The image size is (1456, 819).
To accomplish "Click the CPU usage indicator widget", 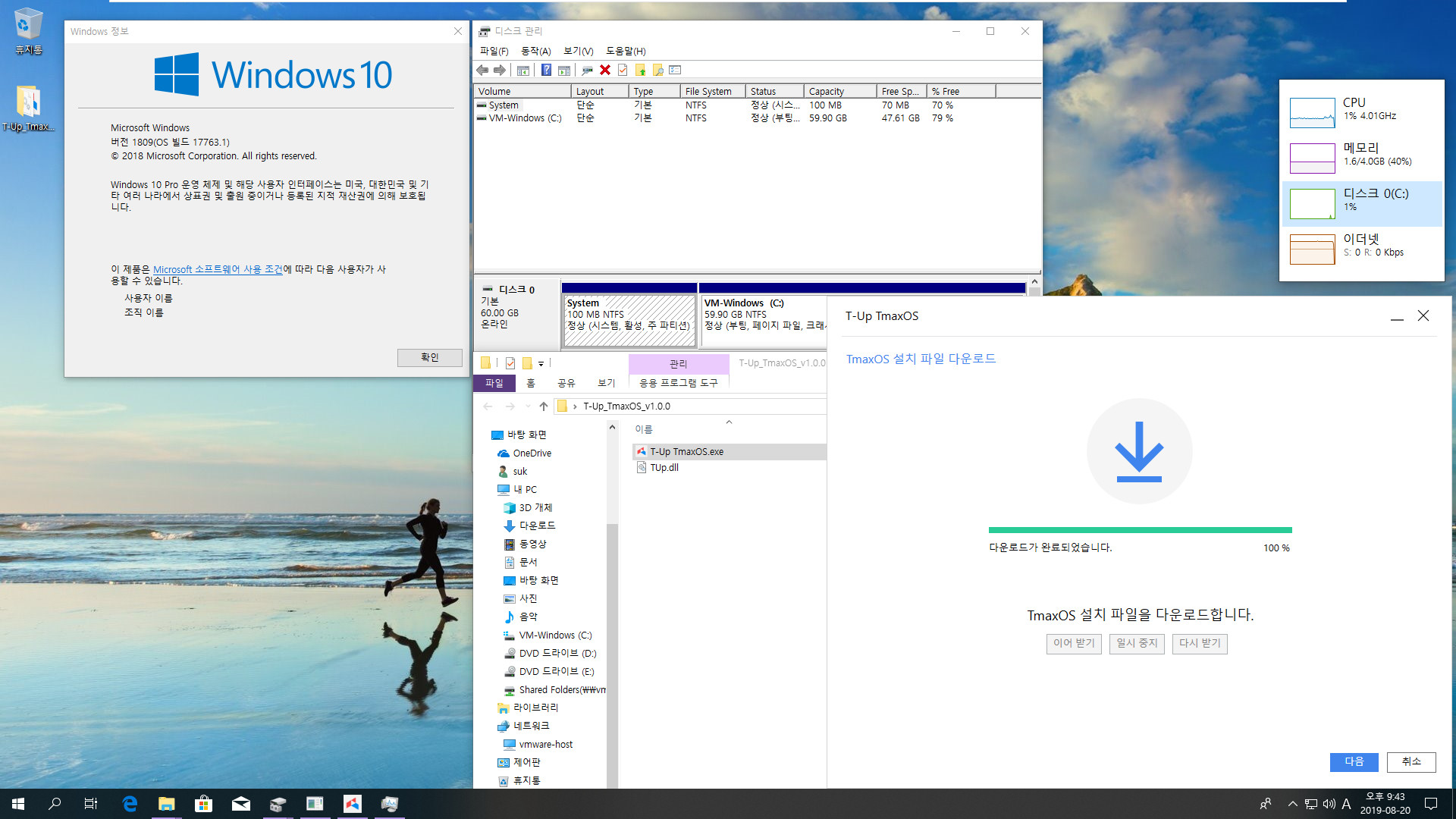I will (x=1354, y=109).
